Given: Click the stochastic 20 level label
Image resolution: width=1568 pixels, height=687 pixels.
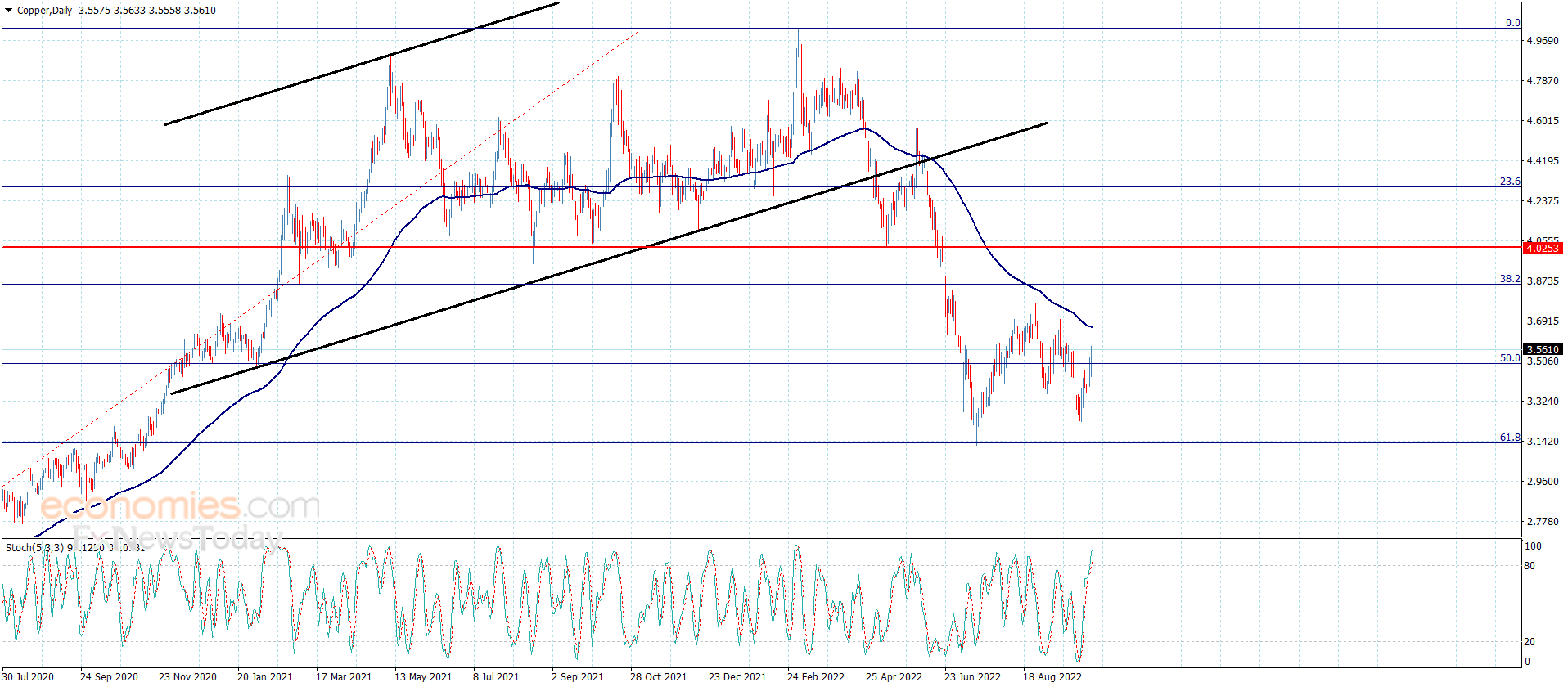Looking at the screenshot, I should click(1530, 642).
